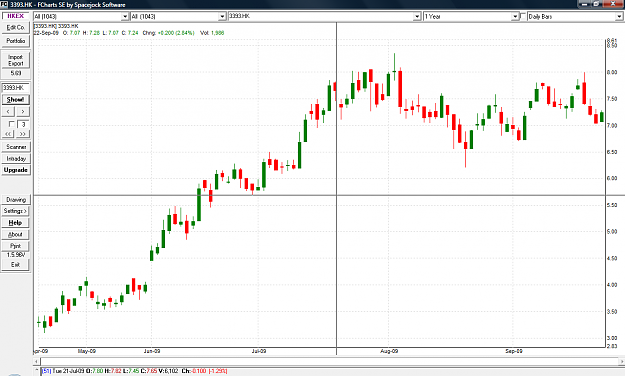Go to next symbol with > button
The image size is (625, 376).
(x=23, y=112)
